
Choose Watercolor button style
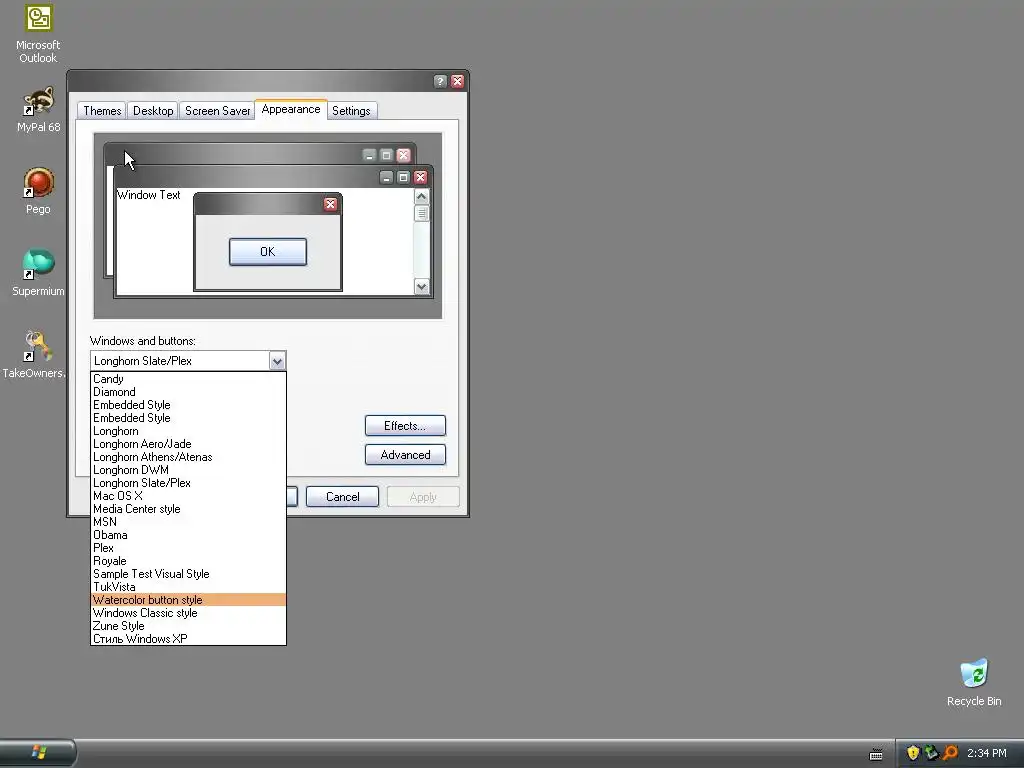pos(188,600)
